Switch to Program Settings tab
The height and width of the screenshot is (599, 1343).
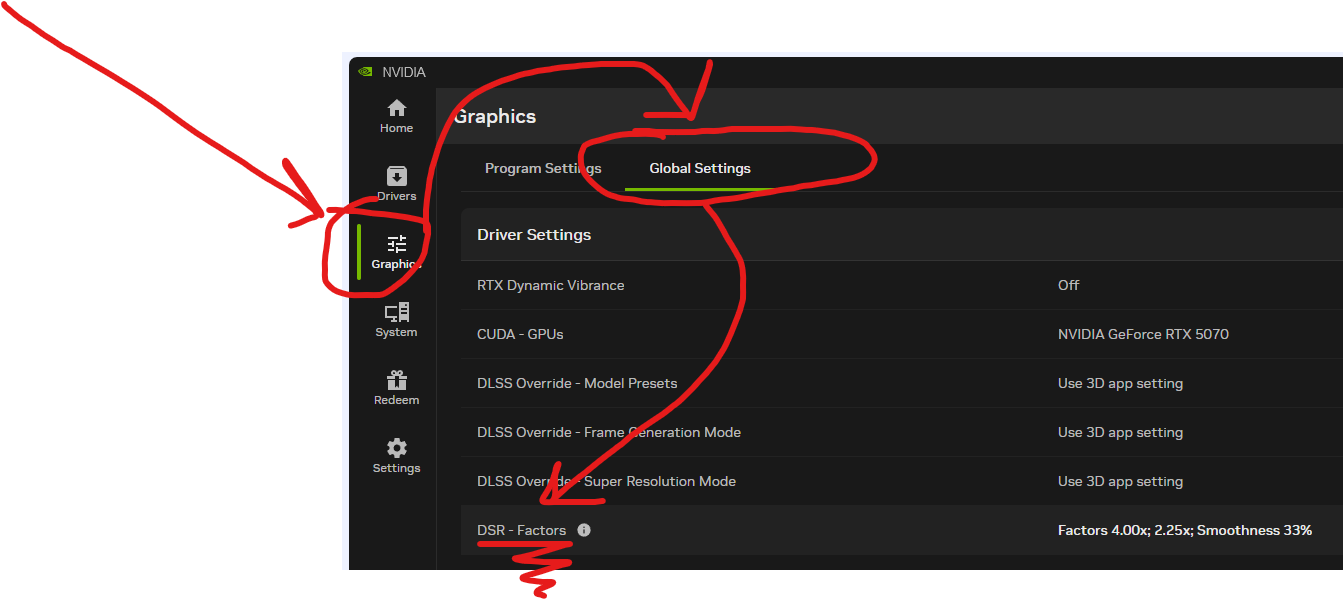coord(543,168)
